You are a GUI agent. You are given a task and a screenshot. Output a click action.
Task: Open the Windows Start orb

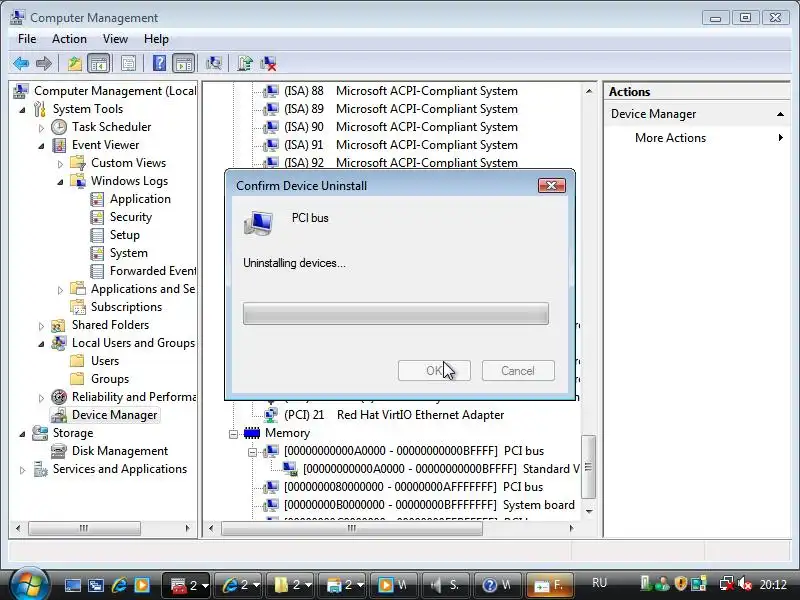point(29,584)
